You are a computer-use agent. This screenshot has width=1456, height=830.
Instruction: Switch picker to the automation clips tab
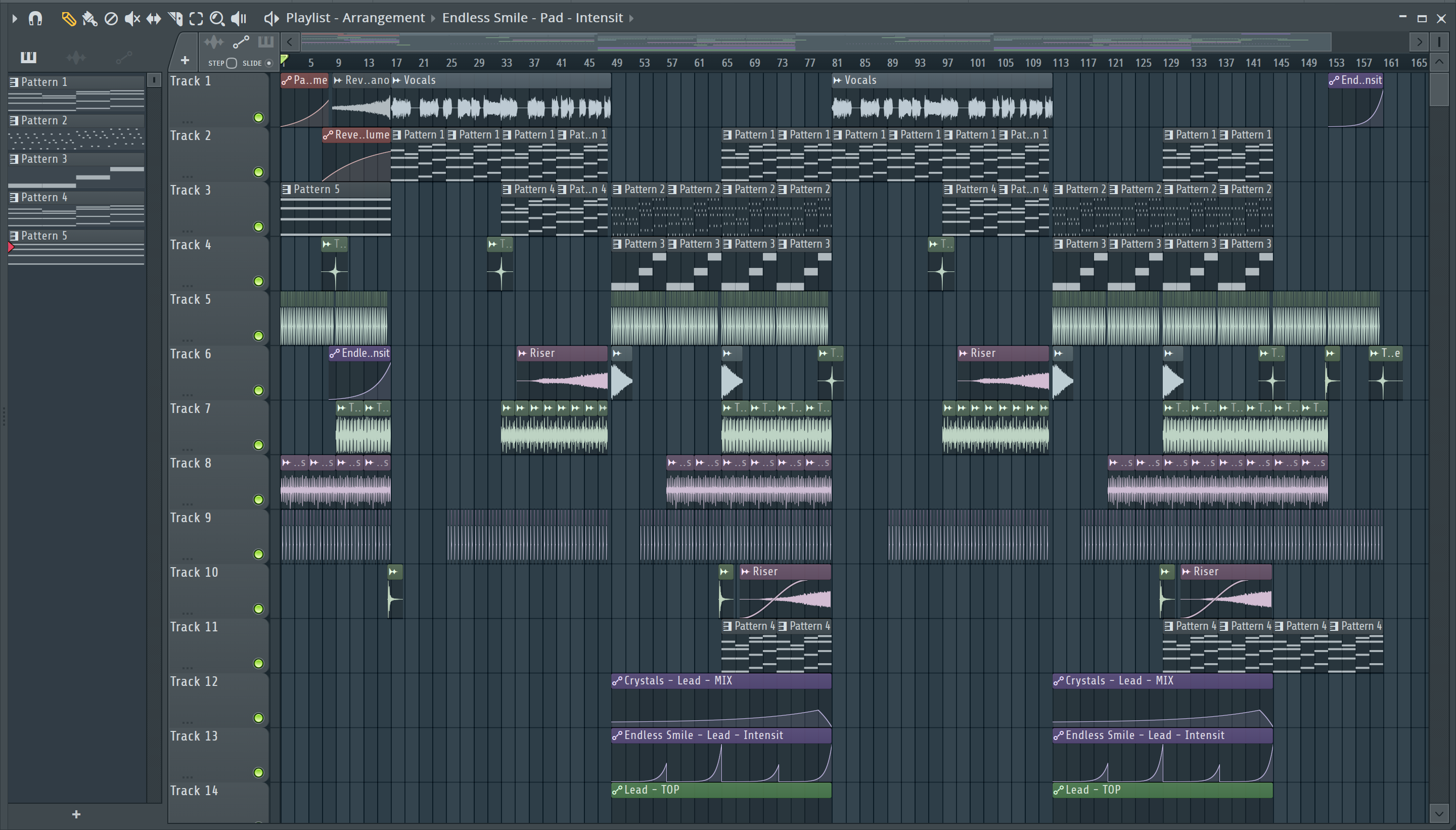click(124, 57)
